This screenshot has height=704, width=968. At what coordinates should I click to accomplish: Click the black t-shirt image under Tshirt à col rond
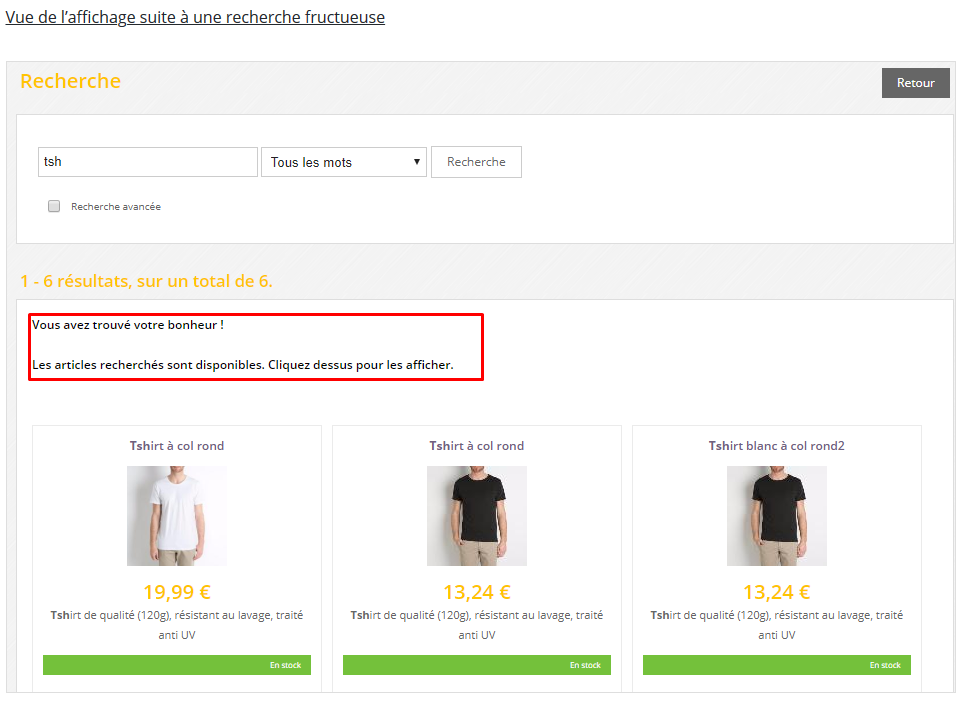click(x=477, y=516)
